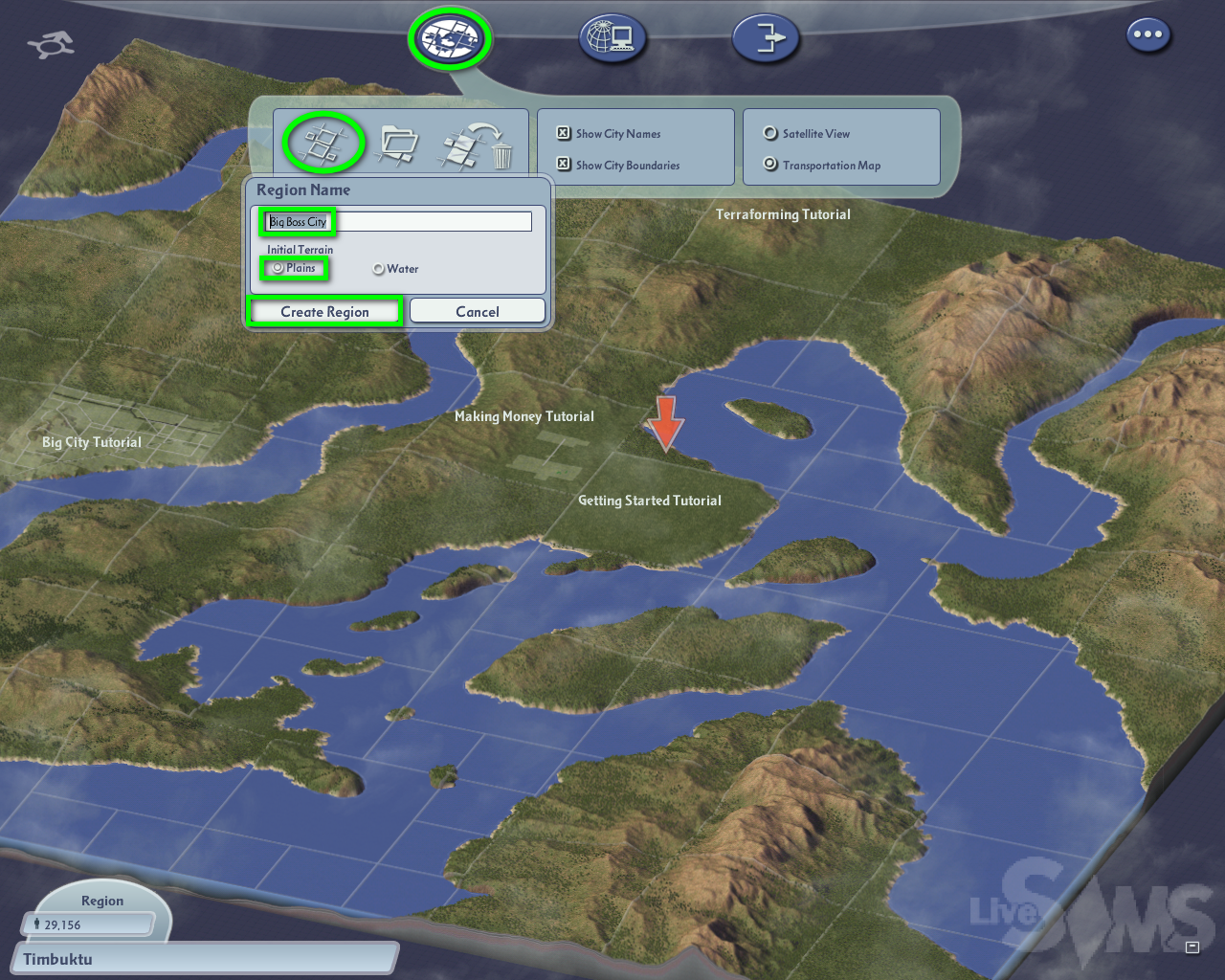Click the small minimize box bottom-right
The image size is (1225, 980).
click(x=1192, y=947)
